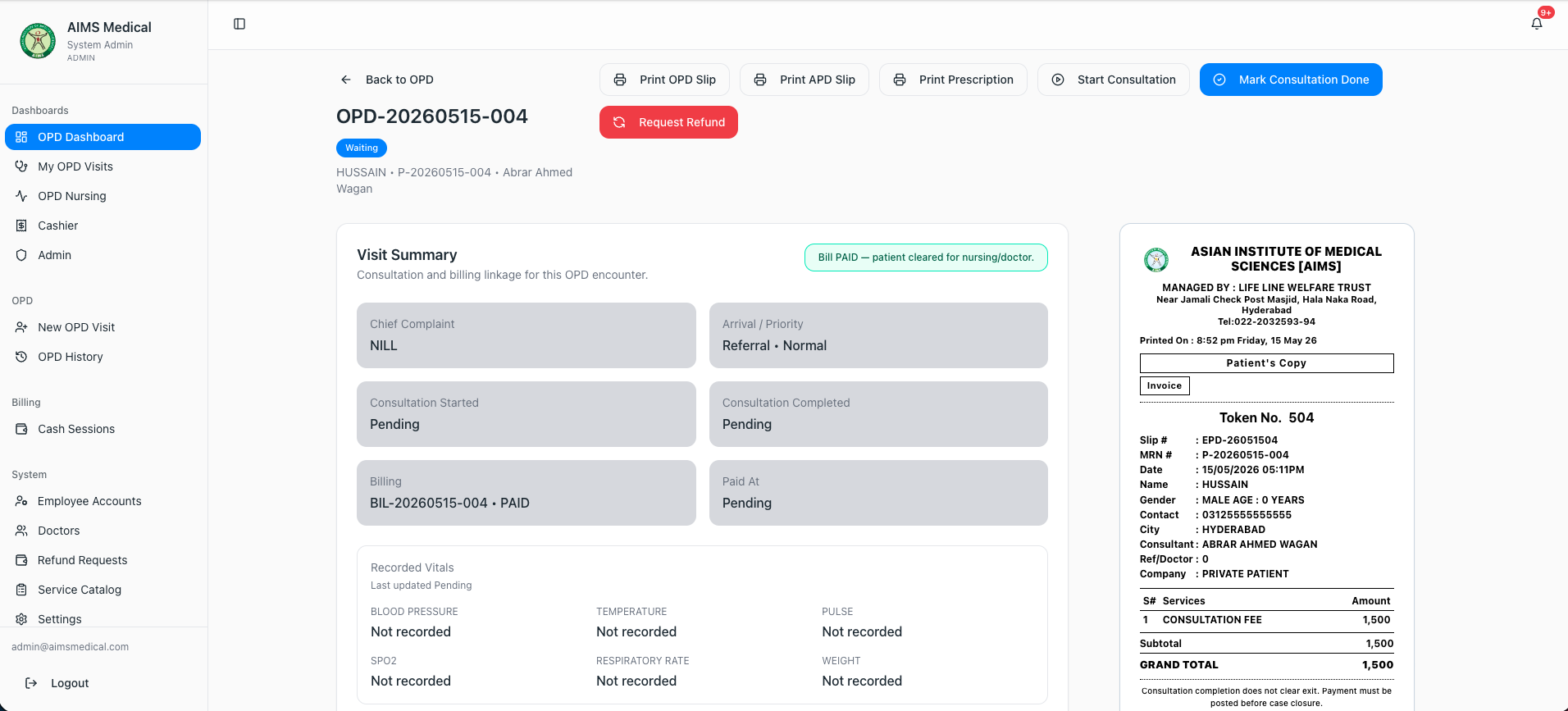The height and width of the screenshot is (711, 1568).
Task: Open Refund Requests
Action: [x=103, y=560]
